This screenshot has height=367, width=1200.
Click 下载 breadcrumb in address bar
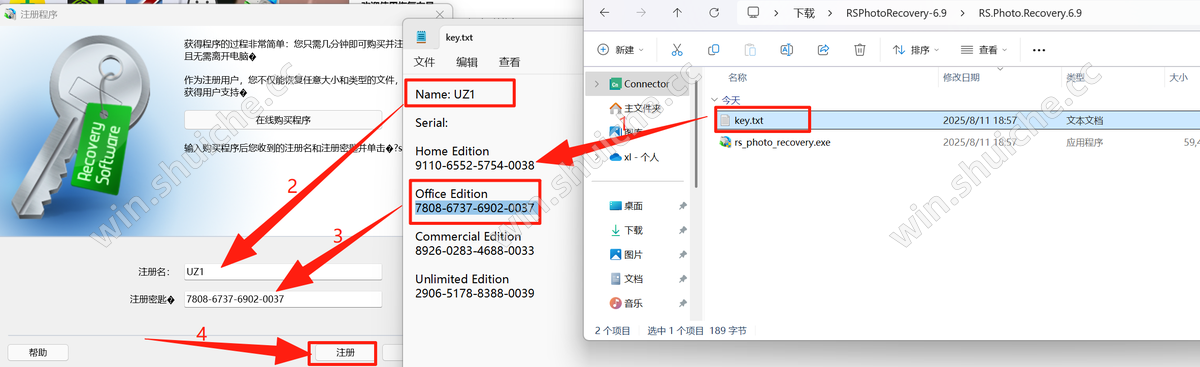(804, 13)
